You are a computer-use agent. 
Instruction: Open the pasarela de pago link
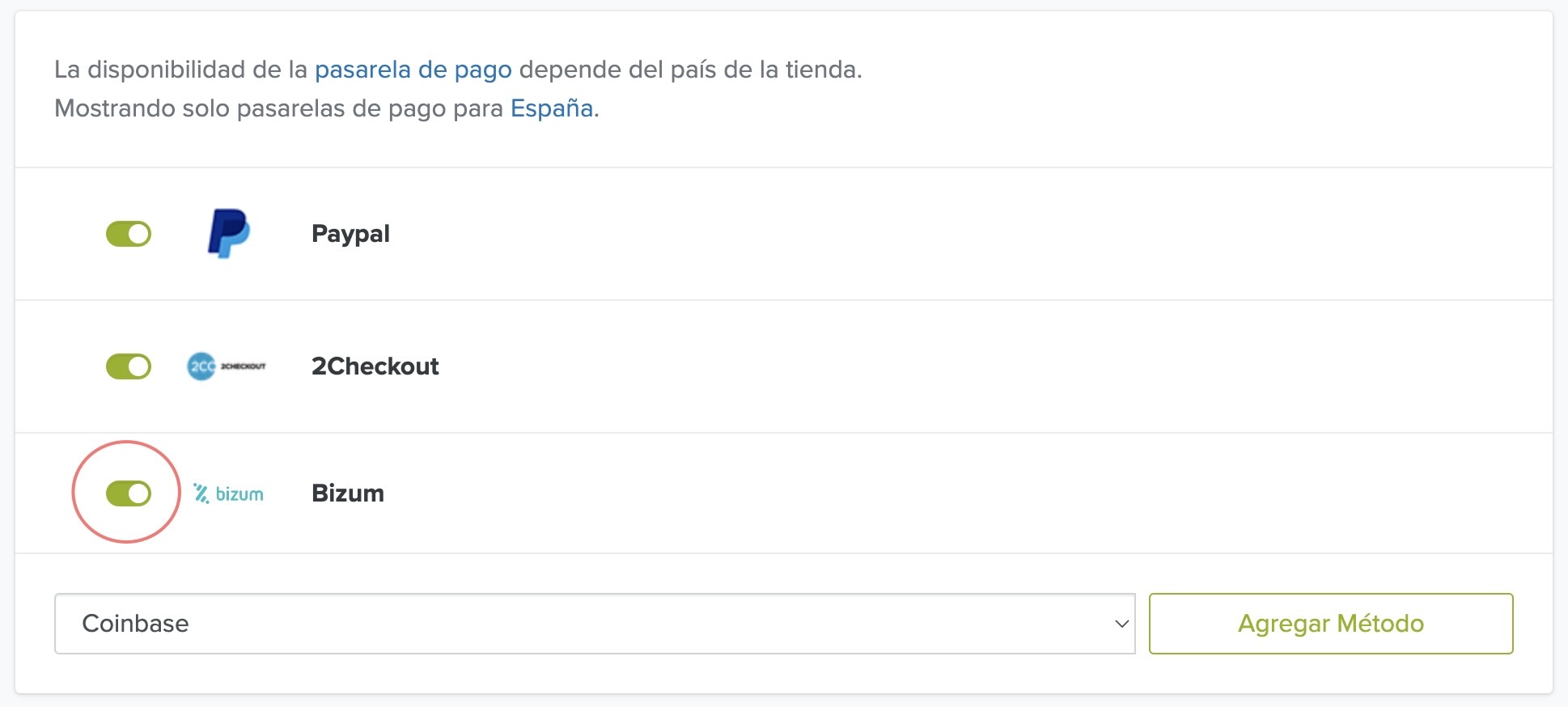tap(413, 70)
